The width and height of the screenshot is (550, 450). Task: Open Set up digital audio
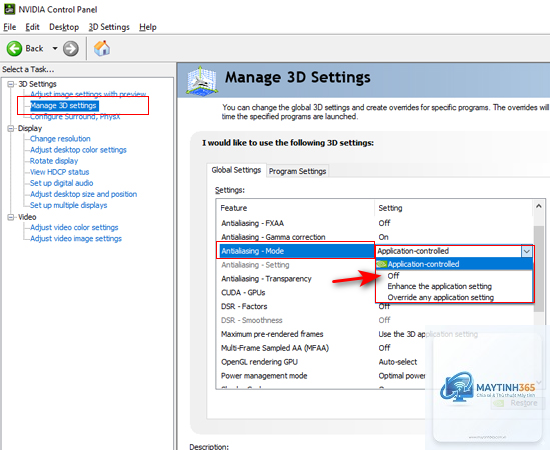(61, 183)
